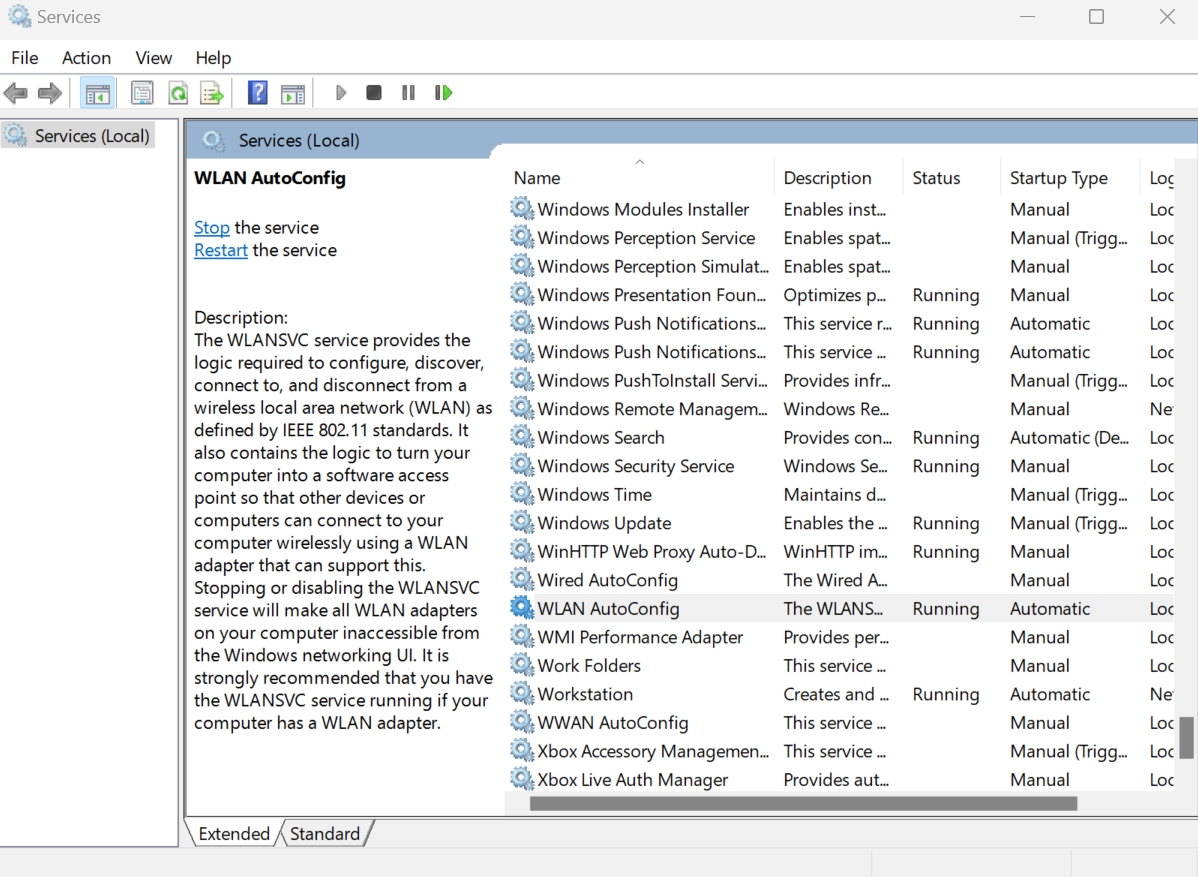Stop the WLAN AutoConfig service via Stop link
The image size is (1198, 877).
211,227
